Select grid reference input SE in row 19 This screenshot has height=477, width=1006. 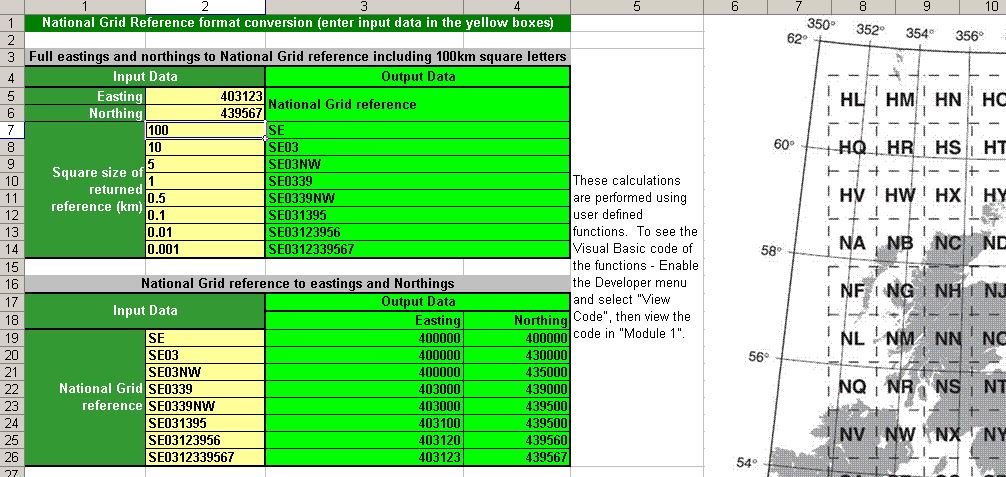click(205, 338)
